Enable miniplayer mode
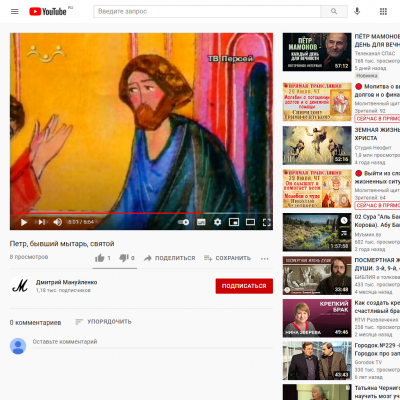Viewport: 400px width, 400px height. point(234,222)
